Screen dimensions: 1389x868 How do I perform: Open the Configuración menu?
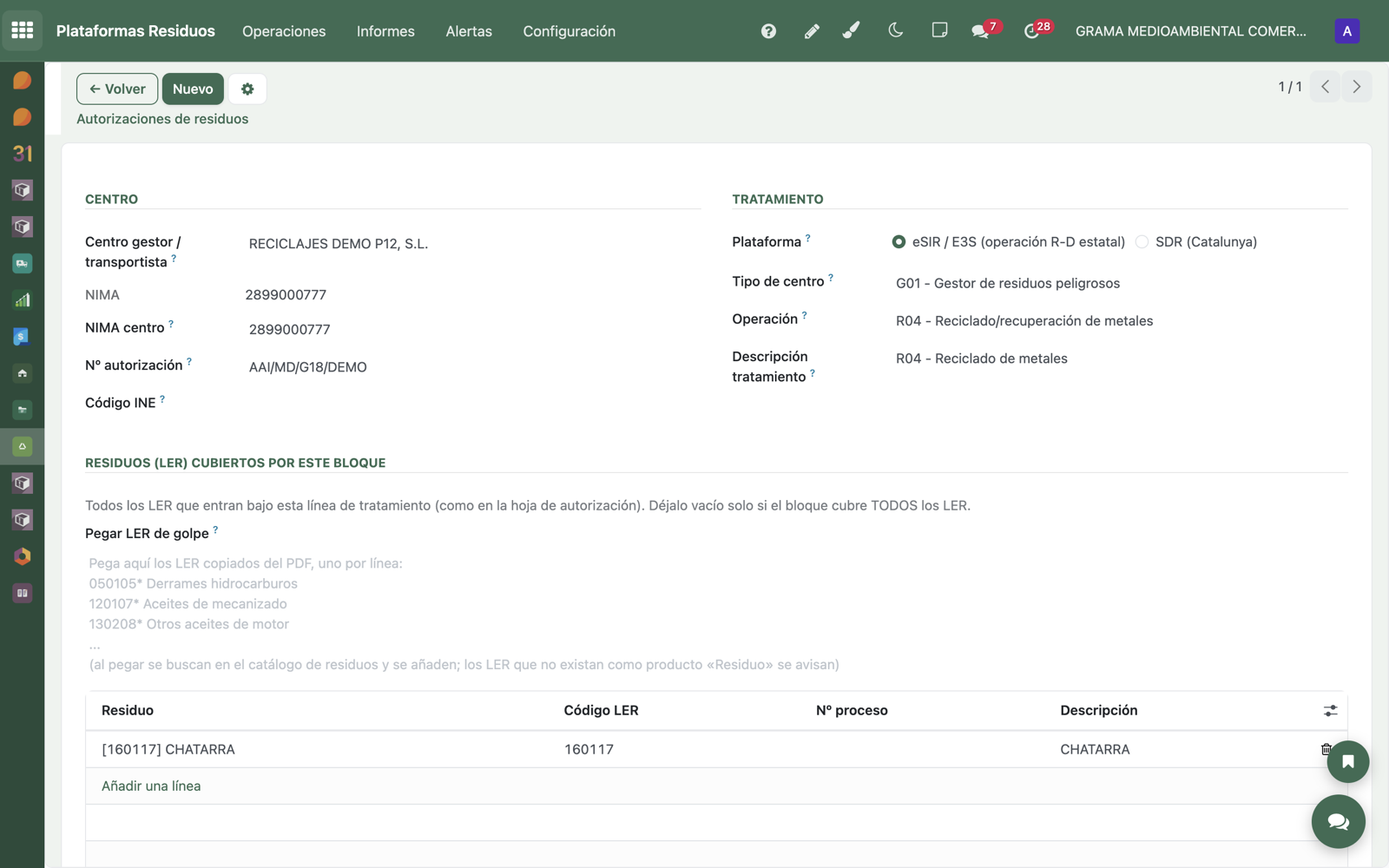569,31
